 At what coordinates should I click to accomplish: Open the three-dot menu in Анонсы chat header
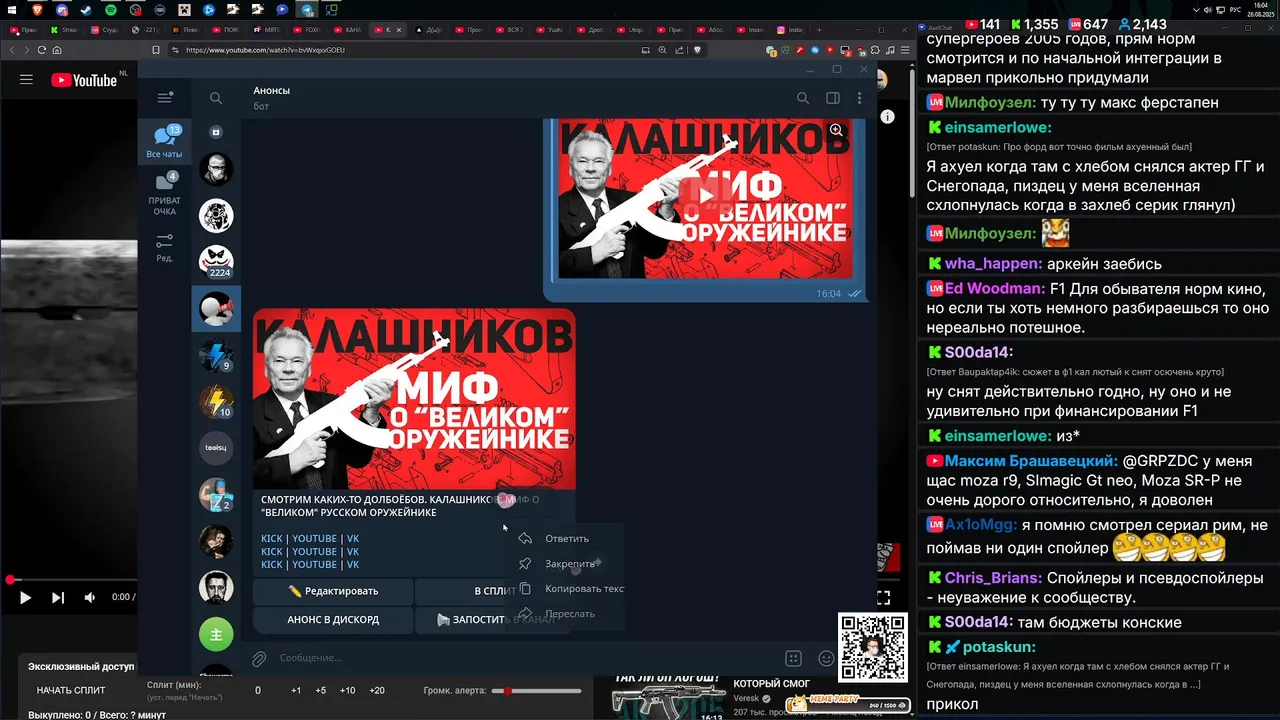click(859, 98)
